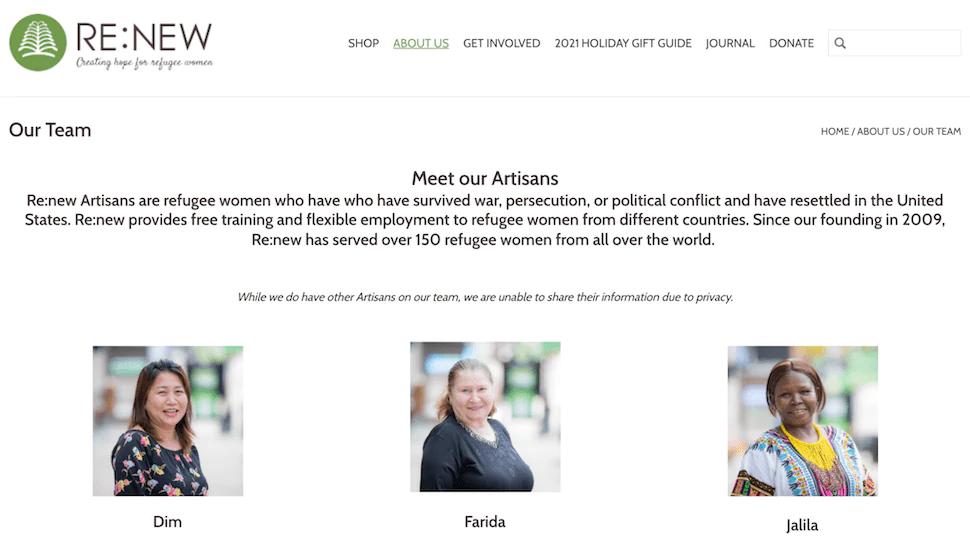This screenshot has width=970, height=543.
Task: Click the About Us breadcrumb link
Action: 880,131
